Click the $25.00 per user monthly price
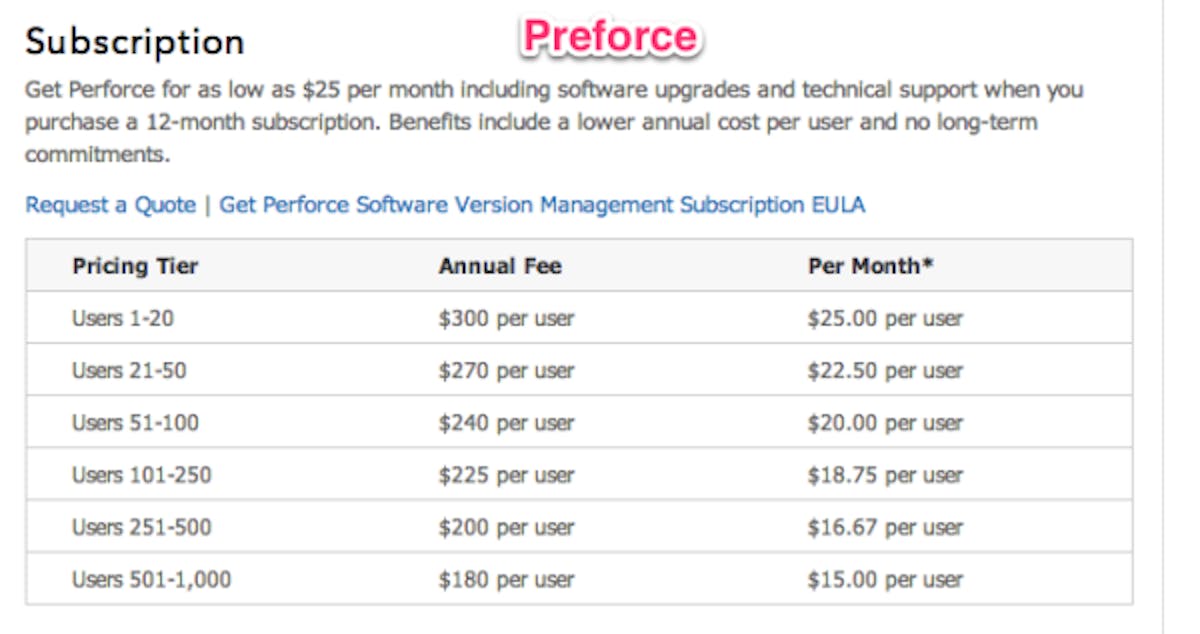Screen dimensions: 1200x634 coord(885,319)
